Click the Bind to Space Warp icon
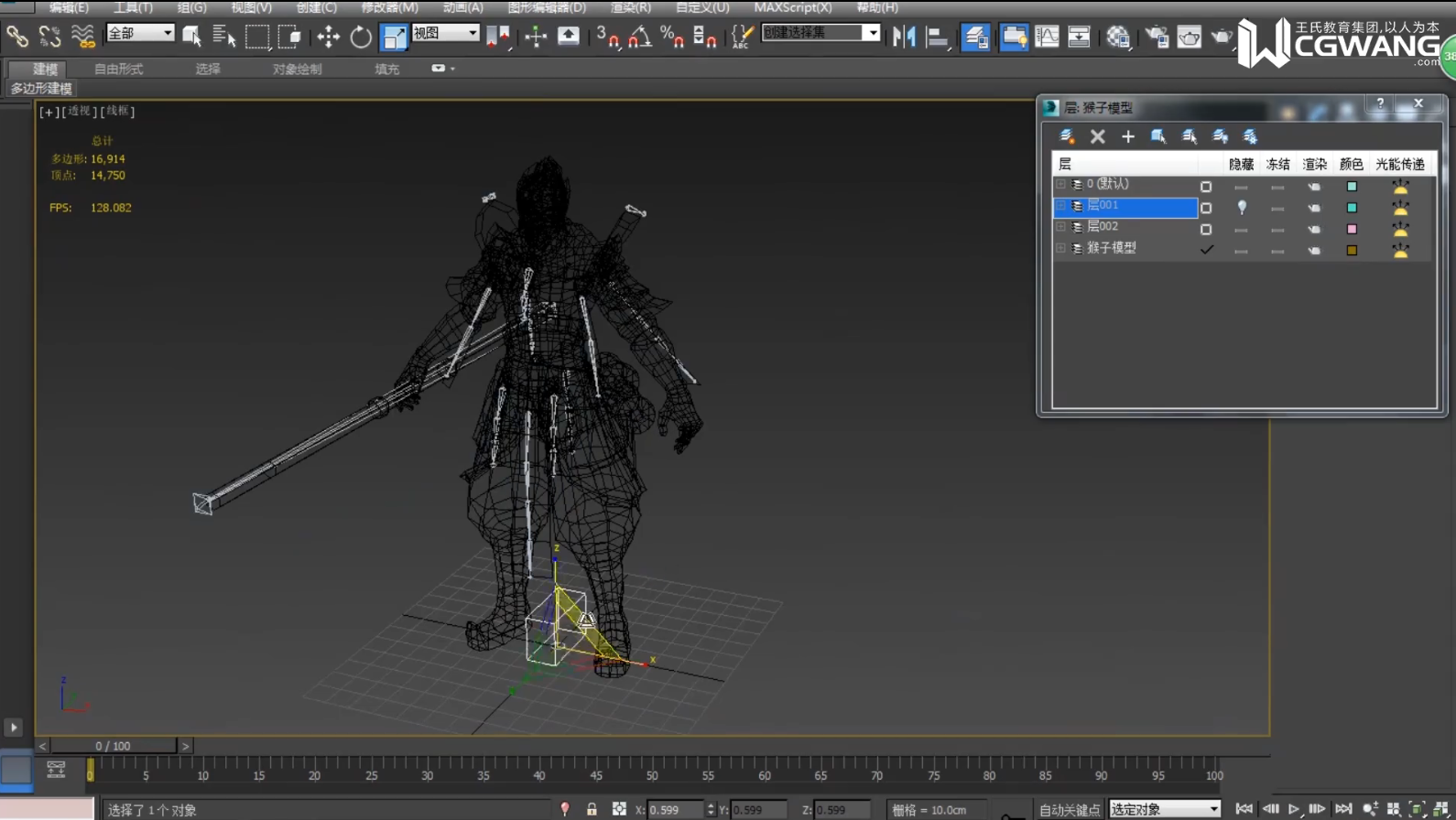The height and width of the screenshot is (820, 1456). (x=82, y=37)
